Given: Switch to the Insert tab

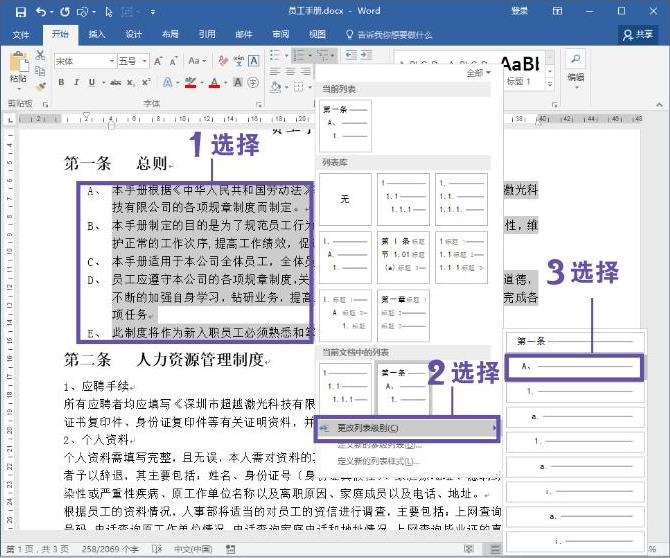Looking at the screenshot, I should 96,34.
